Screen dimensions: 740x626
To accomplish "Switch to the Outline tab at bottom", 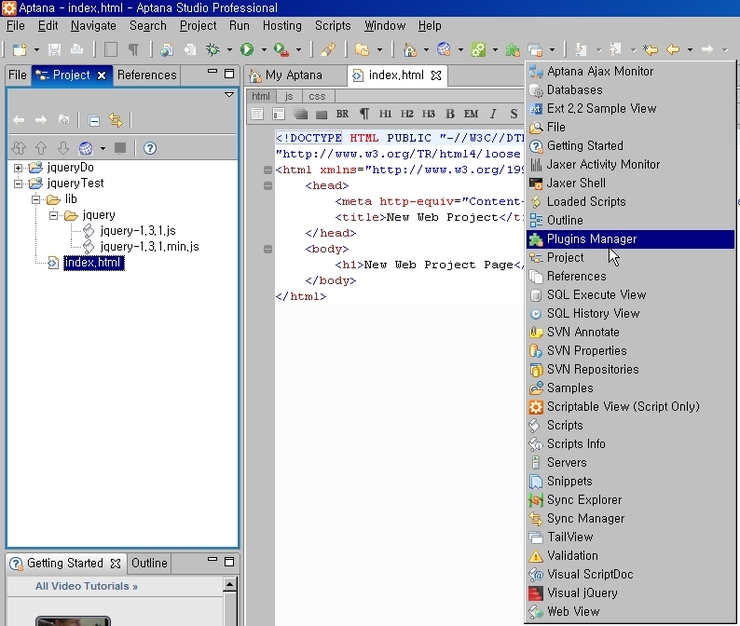I will 149,563.
